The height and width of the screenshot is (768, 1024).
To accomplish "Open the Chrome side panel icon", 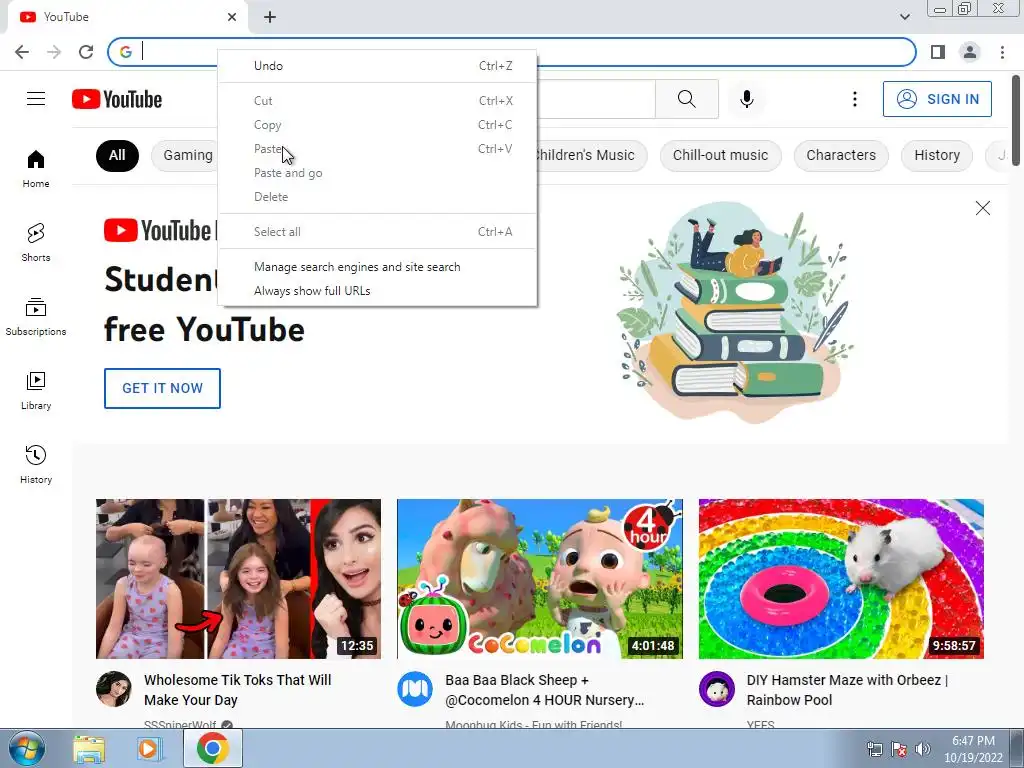I will point(938,52).
